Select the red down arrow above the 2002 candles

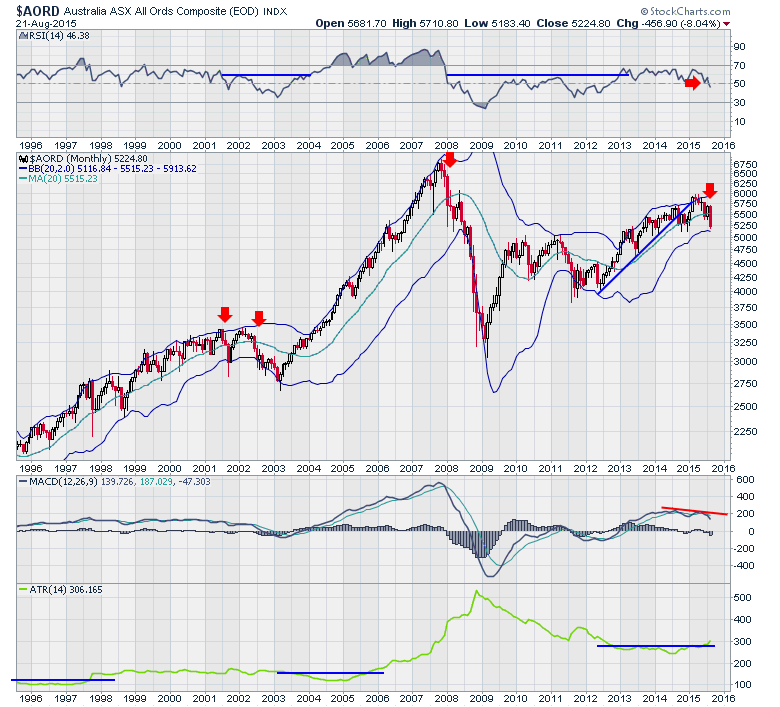click(258, 319)
